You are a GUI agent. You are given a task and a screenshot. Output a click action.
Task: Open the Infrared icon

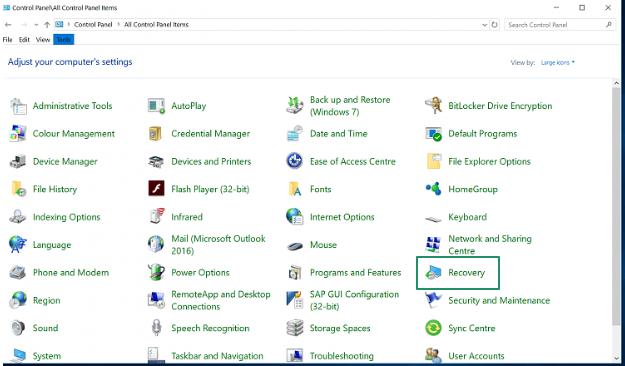[157, 216]
